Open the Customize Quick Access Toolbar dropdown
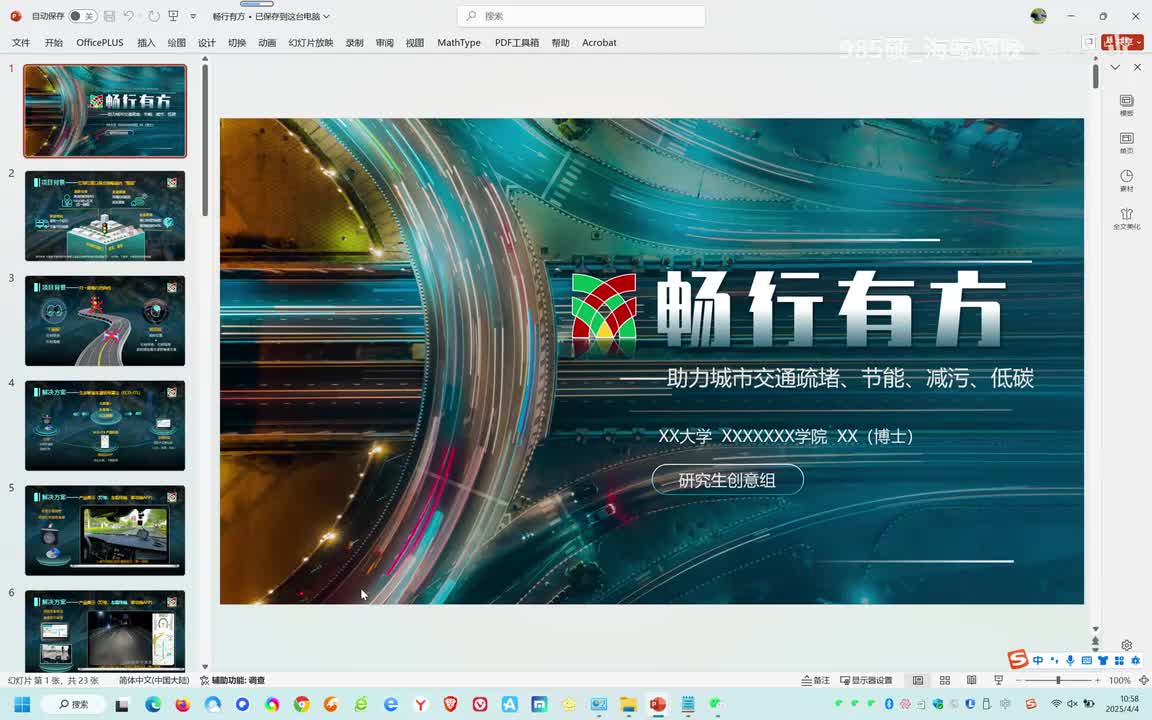This screenshot has height=720, width=1152. tap(193, 16)
